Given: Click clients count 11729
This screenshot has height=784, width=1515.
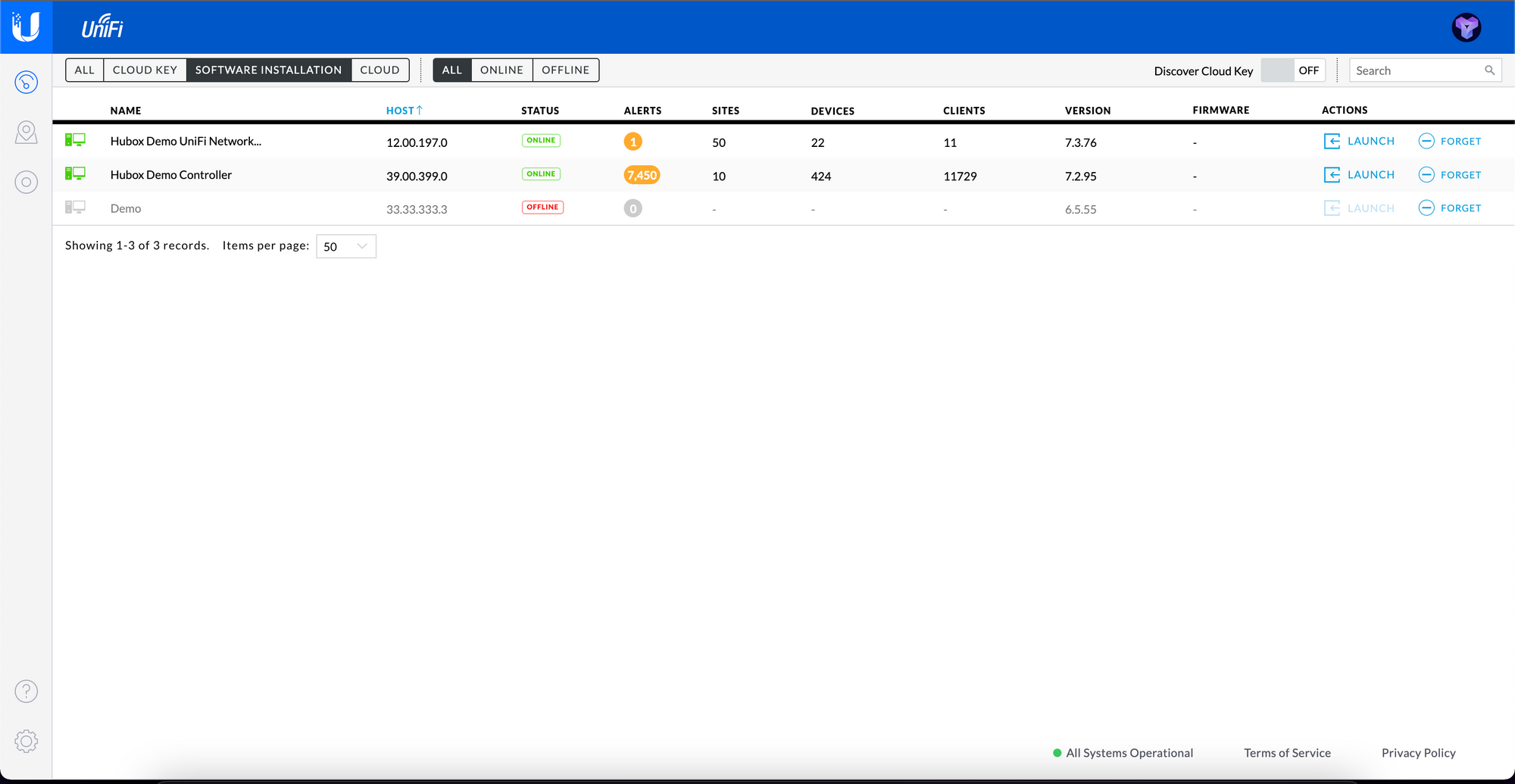Looking at the screenshot, I should (960, 176).
